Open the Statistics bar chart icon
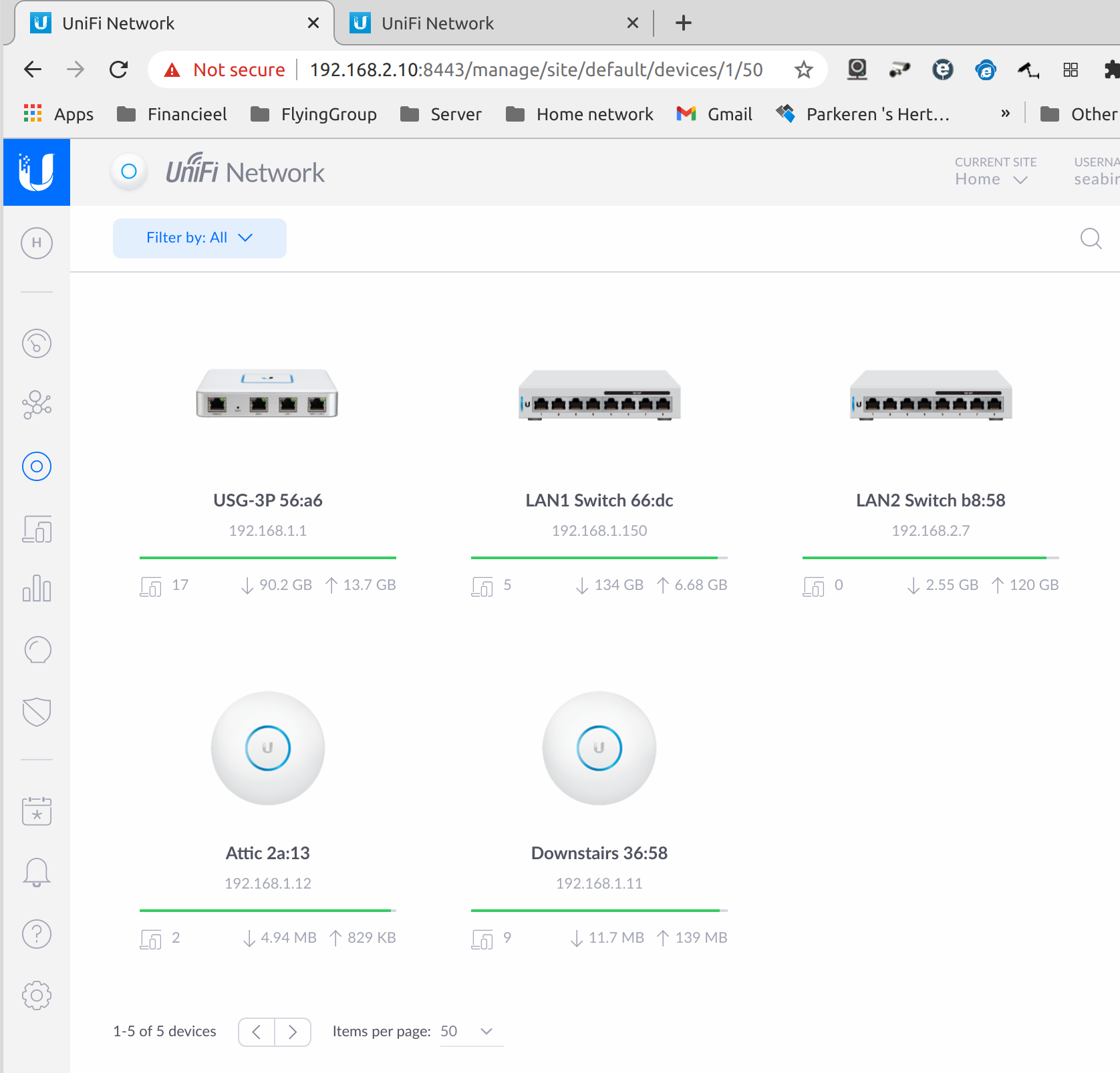 [37, 589]
